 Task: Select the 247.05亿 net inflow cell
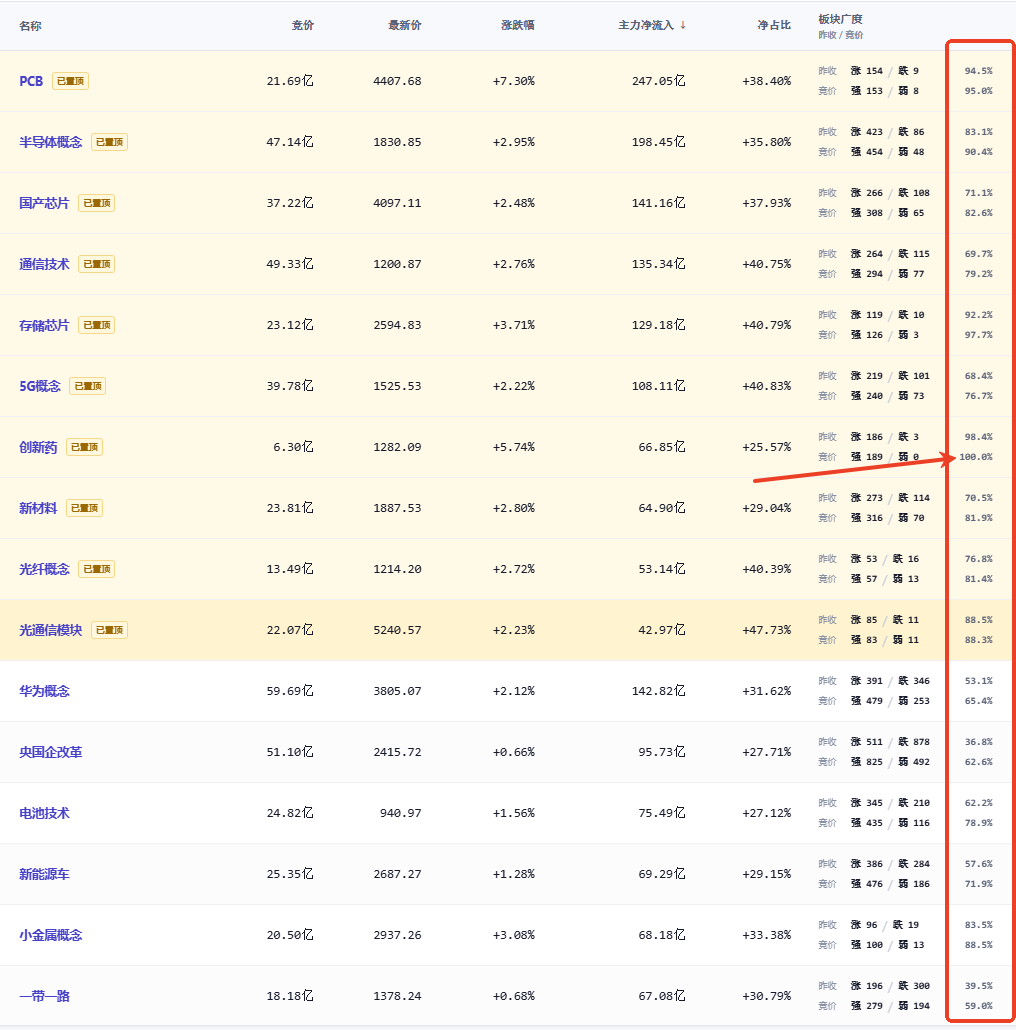(658, 81)
